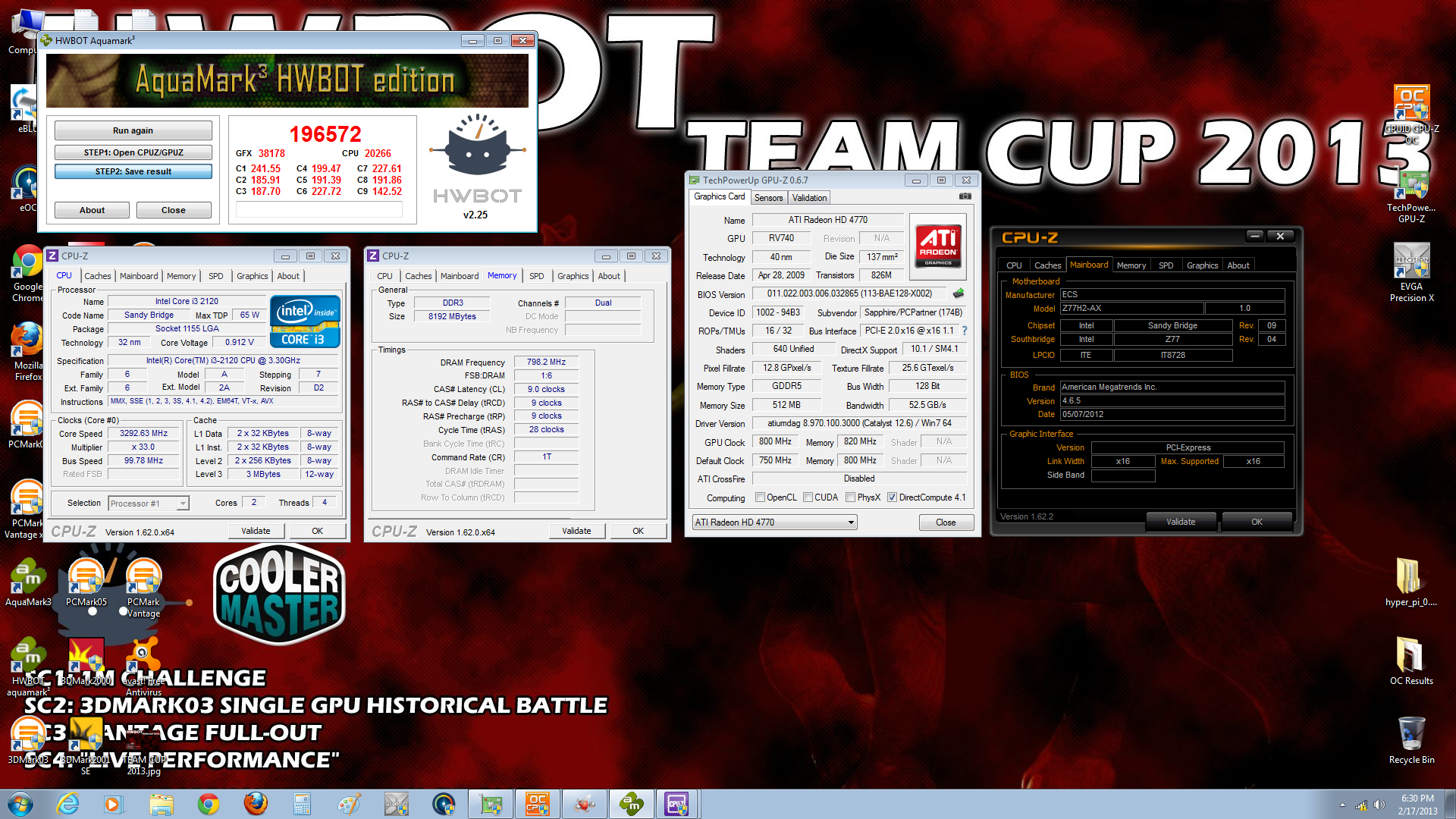The height and width of the screenshot is (819, 1456).
Task: Click Close button in Aquamark window
Action: tap(173, 210)
